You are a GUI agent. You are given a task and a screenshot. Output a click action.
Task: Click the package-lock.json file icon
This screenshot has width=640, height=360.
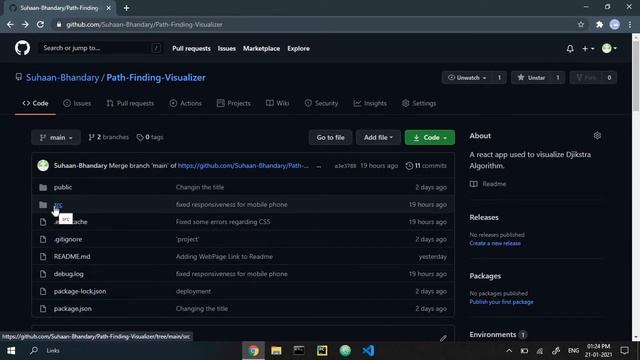(x=43, y=291)
